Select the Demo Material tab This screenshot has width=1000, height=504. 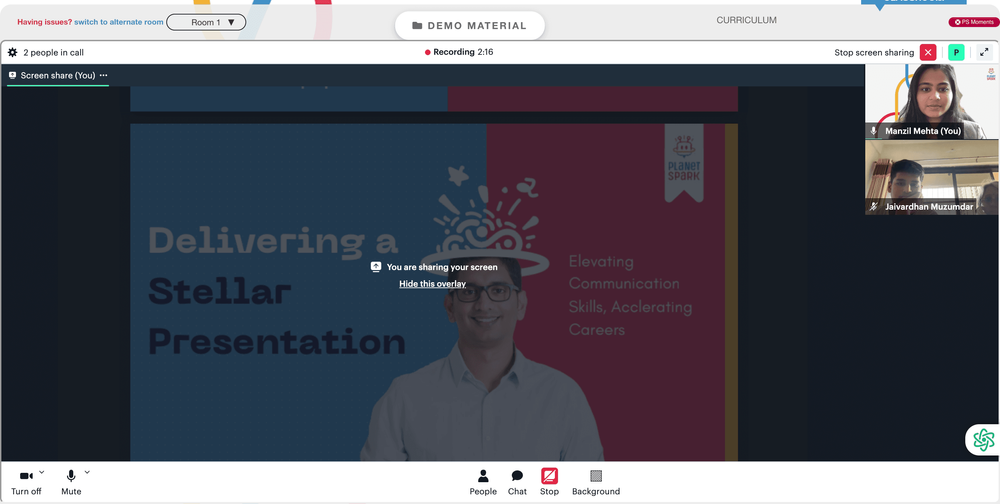[x=470, y=26]
